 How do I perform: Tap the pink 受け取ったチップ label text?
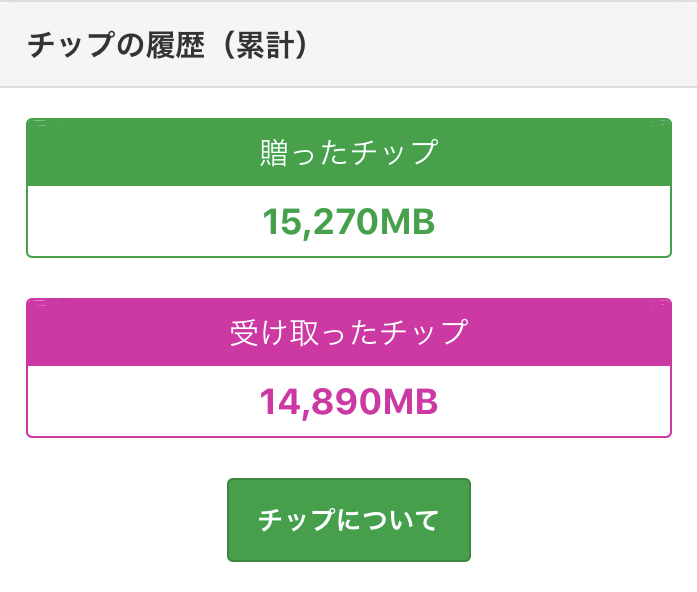[x=348, y=332]
